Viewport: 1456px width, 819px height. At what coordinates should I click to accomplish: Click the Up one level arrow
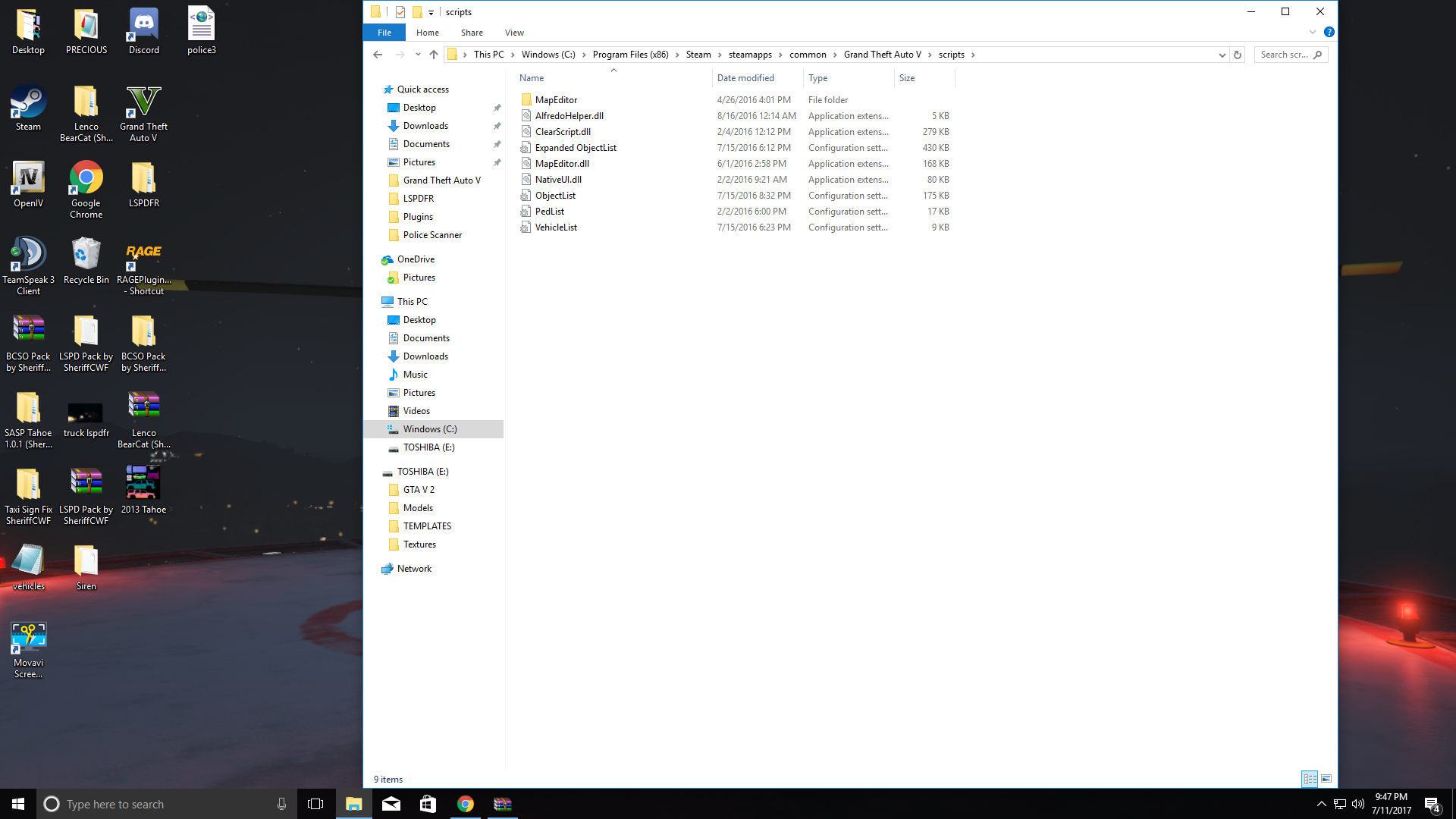434,55
